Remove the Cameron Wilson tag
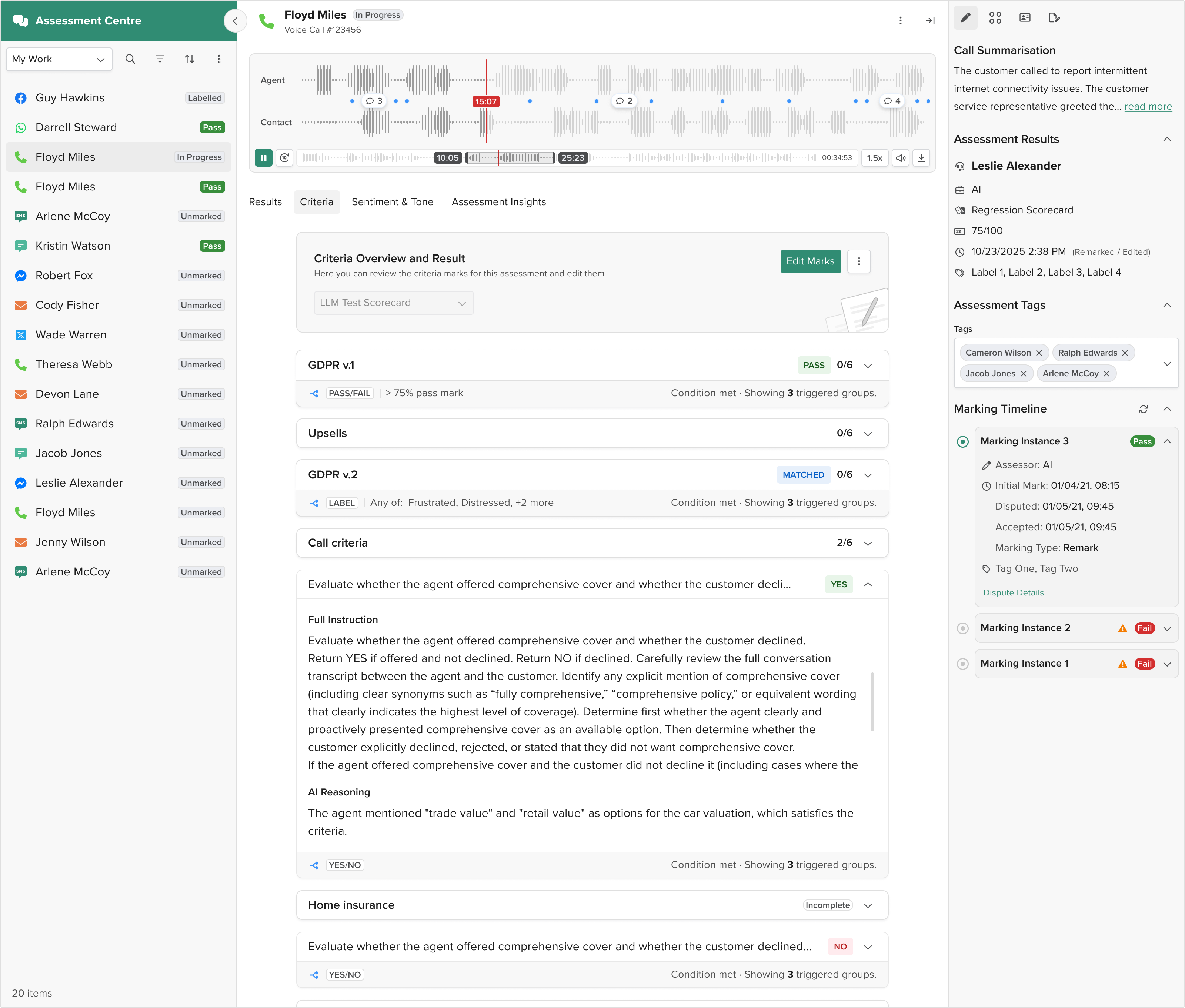This screenshot has width=1185, height=1008. (1039, 353)
